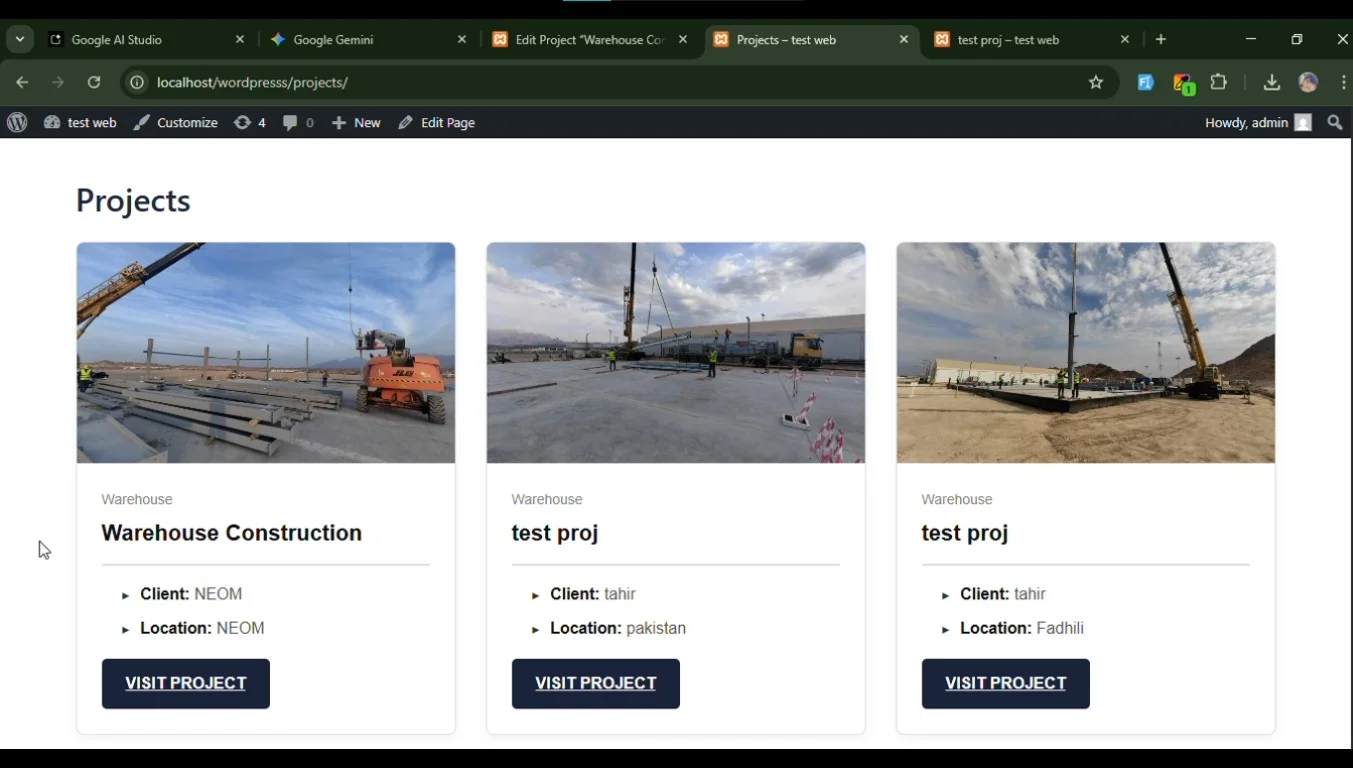The width and height of the screenshot is (1353, 768).
Task: Open the New content menu
Action: click(x=356, y=123)
